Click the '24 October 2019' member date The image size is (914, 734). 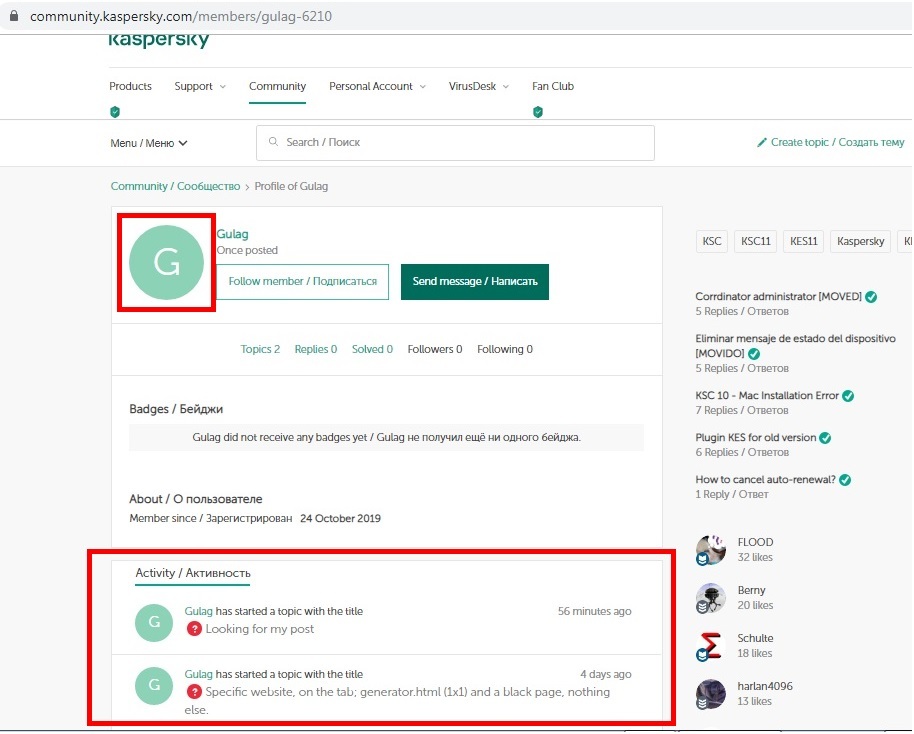340,518
